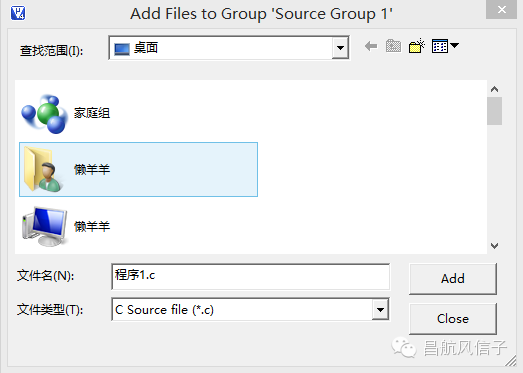Click the Add button
This screenshot has width=523, height=373.
coord(453,279)
